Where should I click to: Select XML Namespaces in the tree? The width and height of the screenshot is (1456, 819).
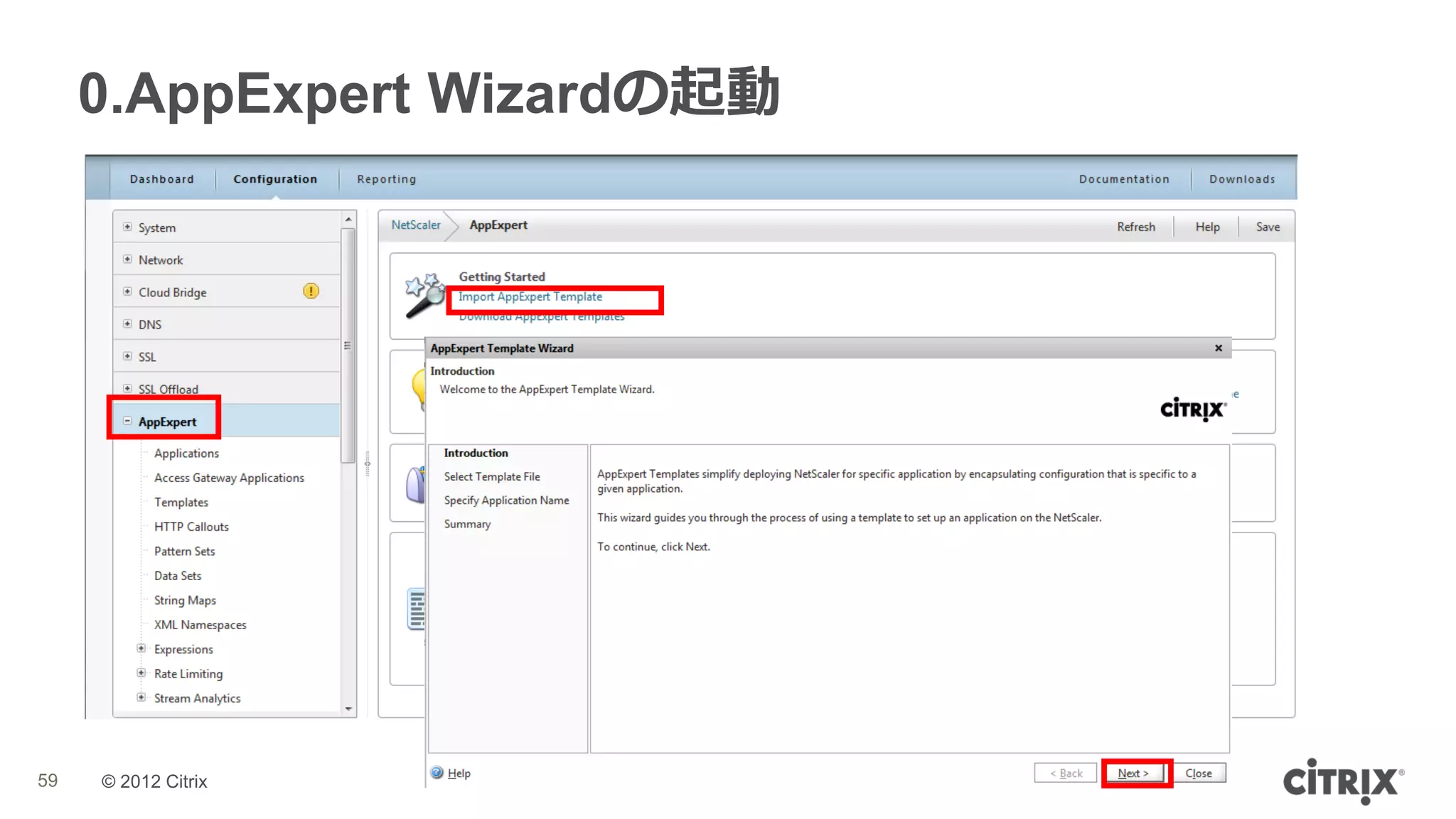click(200, 624)
